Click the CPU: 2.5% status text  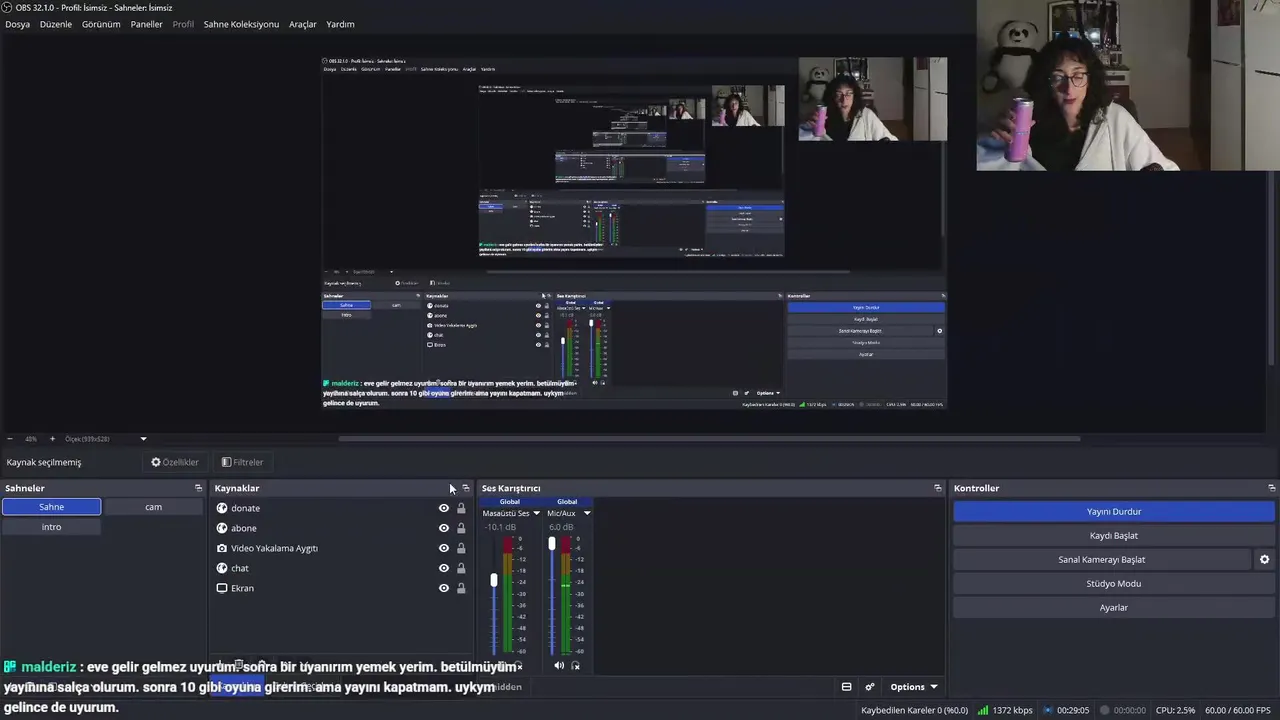[x=1175, y=710]
